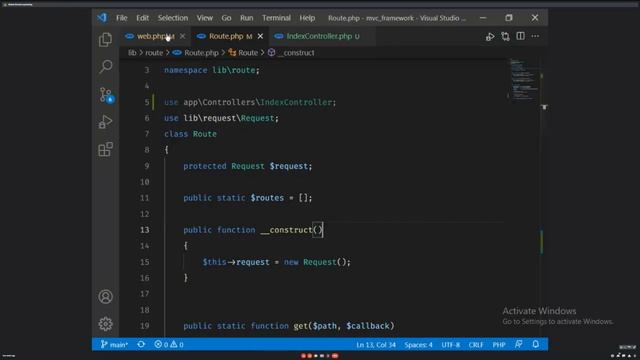Open the Accounts menu icon

pyautogui.click(x=105, y=297)
